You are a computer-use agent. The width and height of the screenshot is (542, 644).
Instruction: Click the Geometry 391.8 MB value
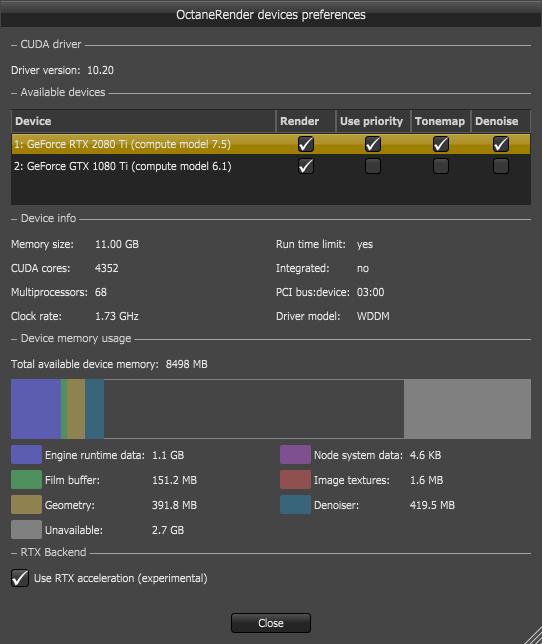tap(174, 505)
